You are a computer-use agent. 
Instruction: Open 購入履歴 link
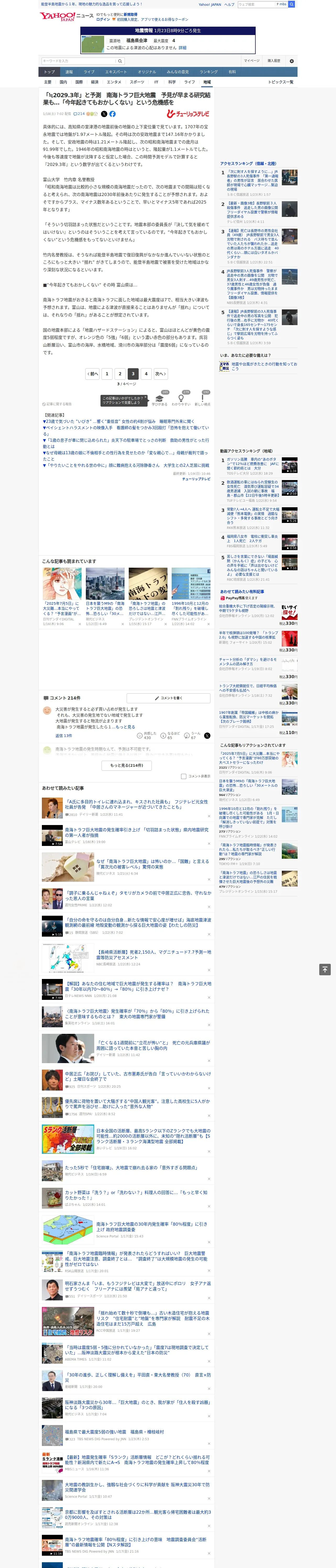[274, 61]
